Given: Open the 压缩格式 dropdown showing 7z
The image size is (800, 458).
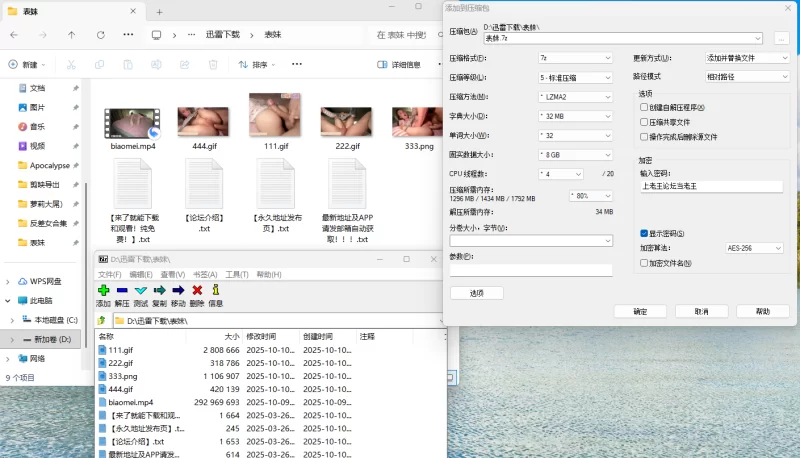Looking at the screenshot, I should point(574,58).
